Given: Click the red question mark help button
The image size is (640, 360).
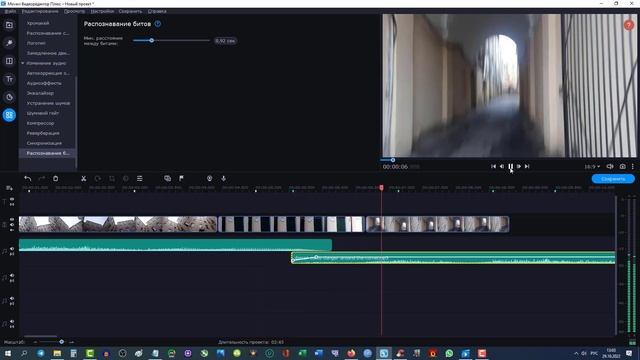Looking at the screenshot, I should (x=629, y=25).
